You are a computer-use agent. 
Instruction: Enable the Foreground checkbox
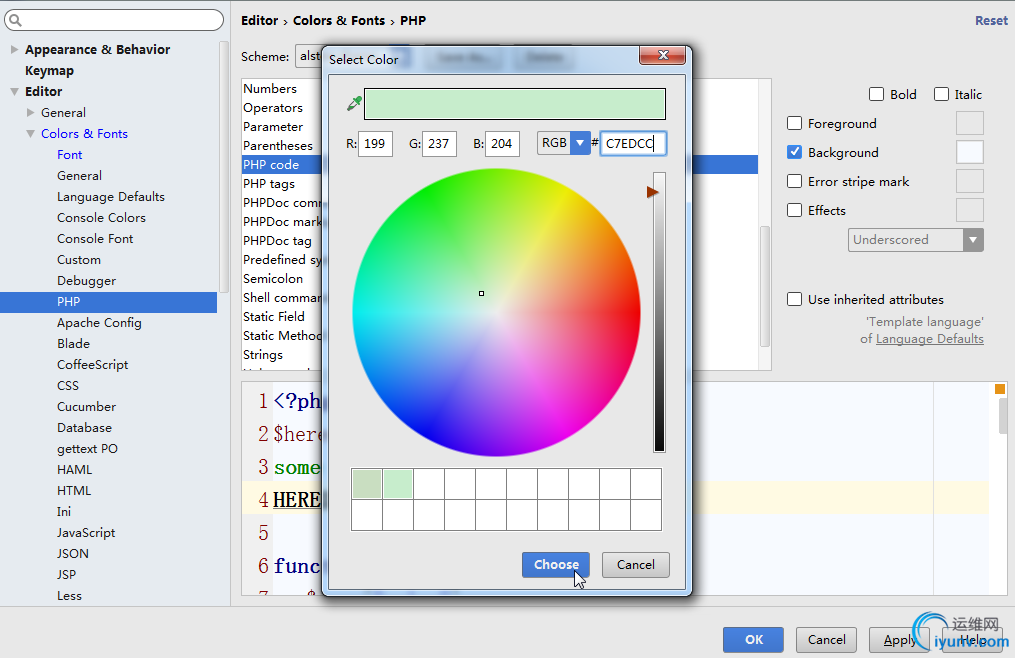(794, 123)
